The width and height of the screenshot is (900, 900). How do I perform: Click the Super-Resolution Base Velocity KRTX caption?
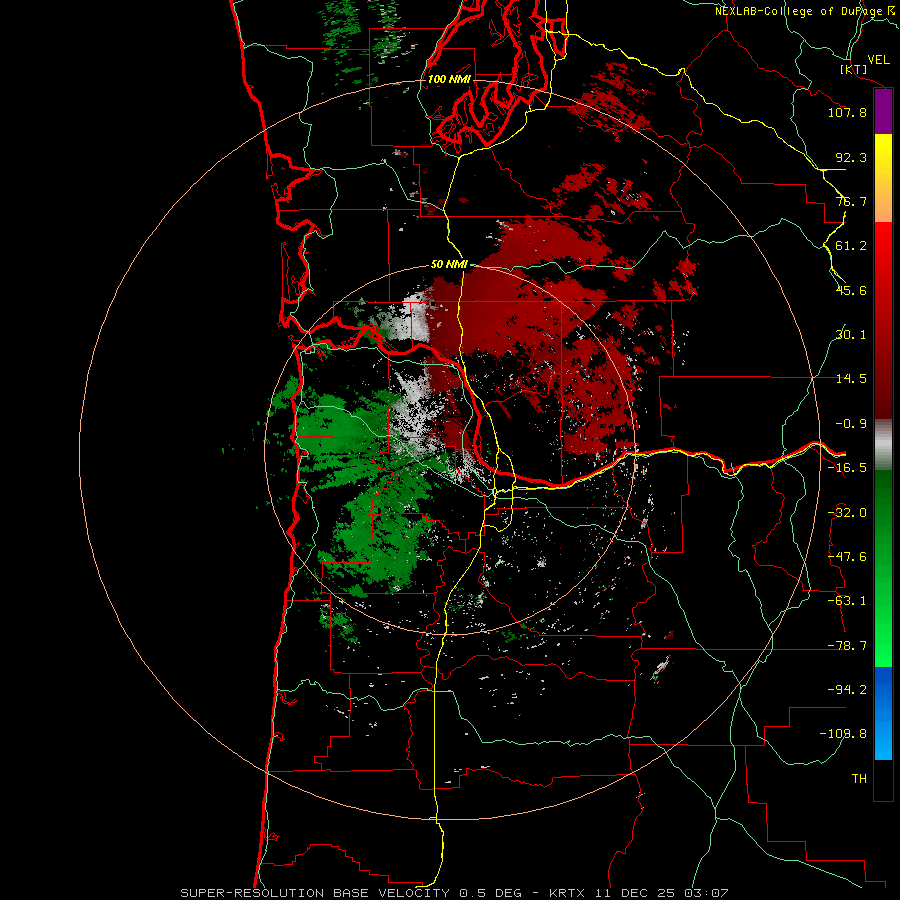[x=455, y=893]
